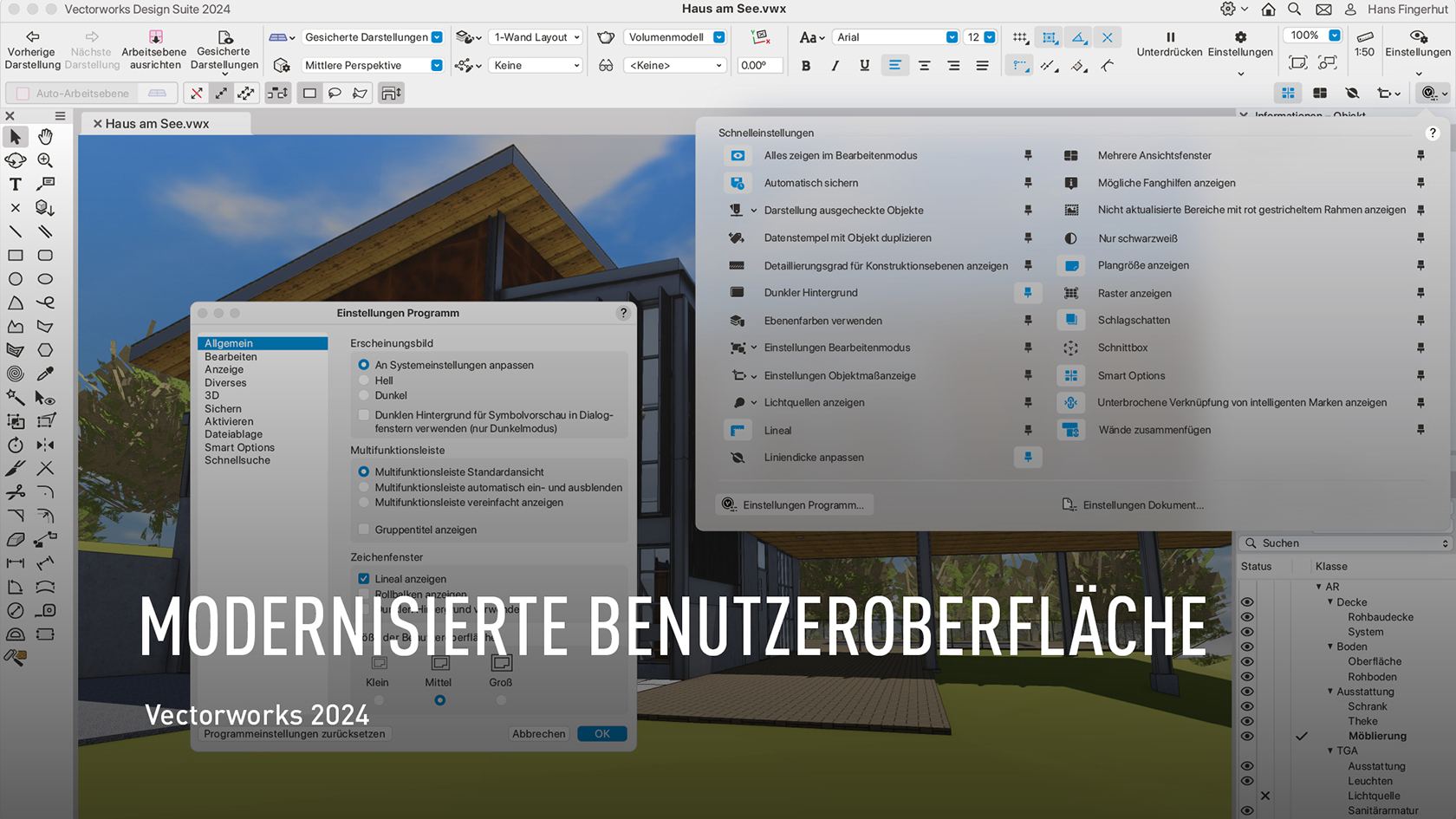The height and width of the screenshot is (819, 1456).
Task: Open Einstellungen gear in top toolbar
Action: [1240, 37]
